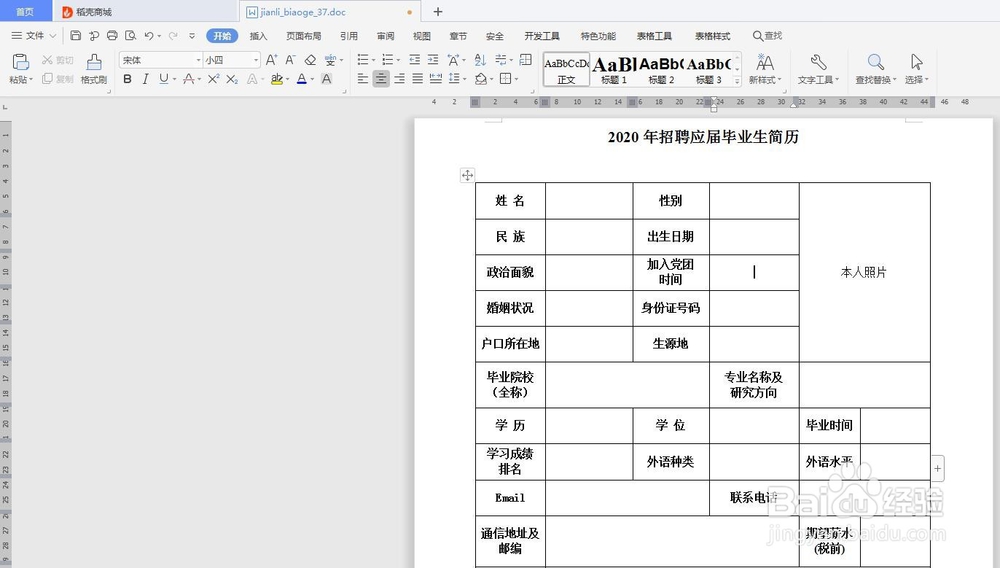Open the font size 小四 dropdown
Screen dimensions: 1000x568
pyautogui.click(x=256, y=60)
